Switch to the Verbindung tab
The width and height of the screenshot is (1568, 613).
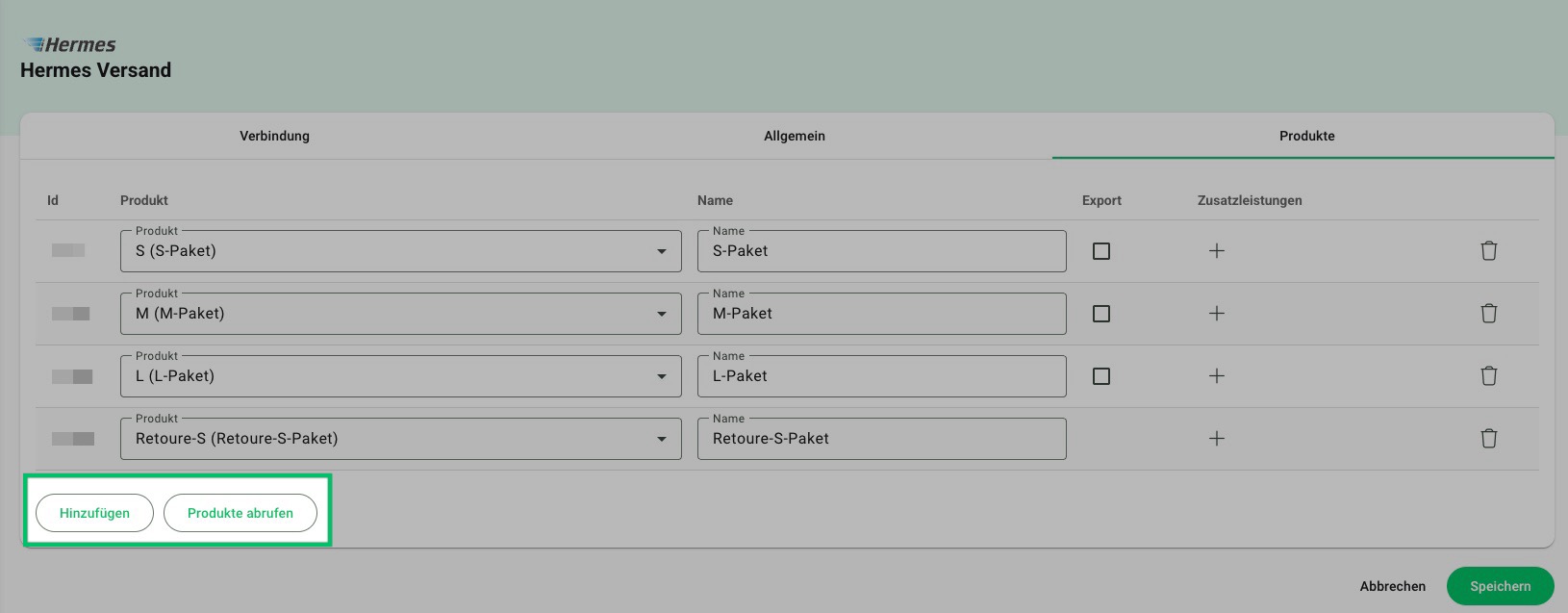274,136
